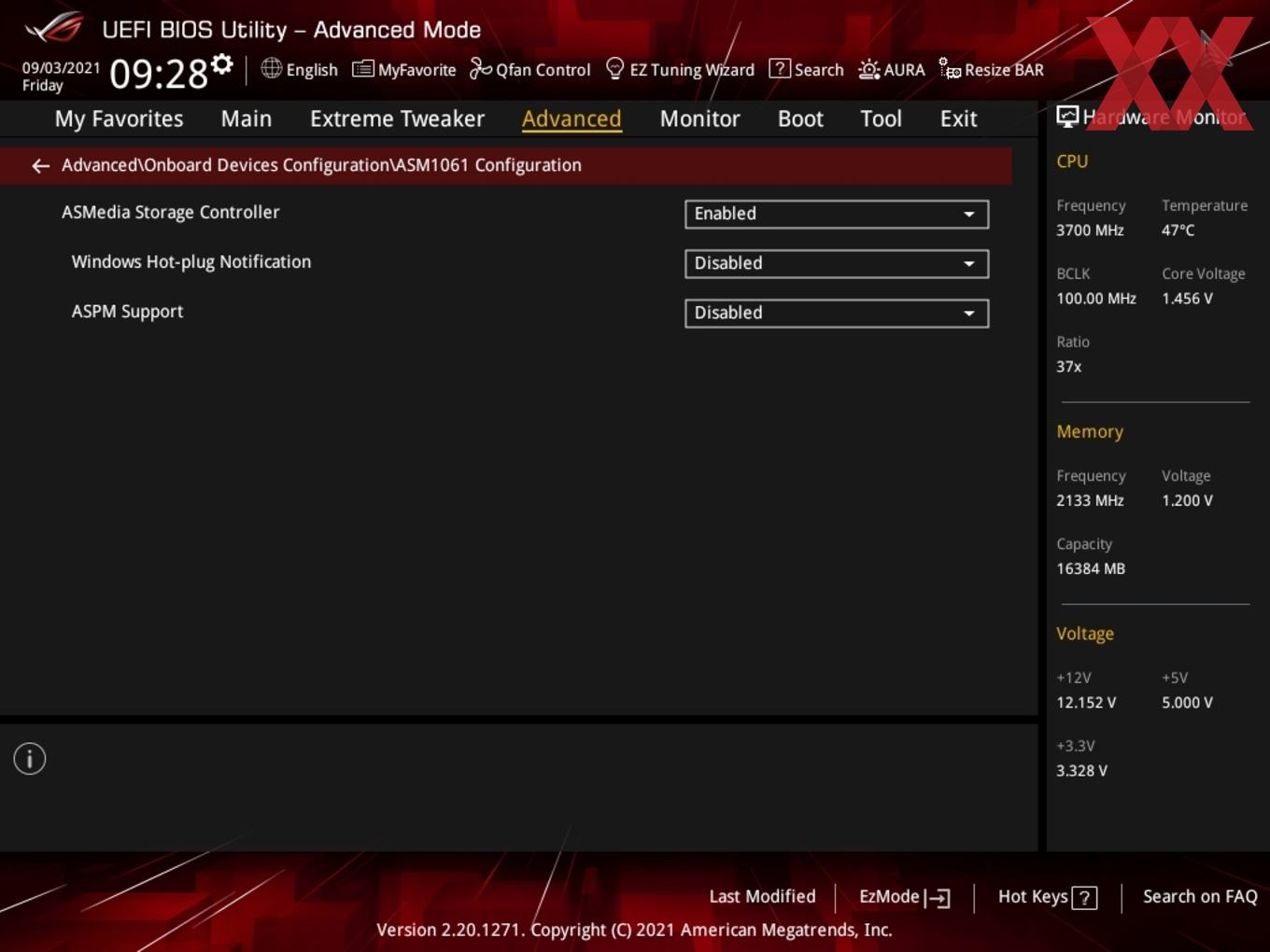Open Windows Hot-plug Notification dropdown

(x=837, y=263)
